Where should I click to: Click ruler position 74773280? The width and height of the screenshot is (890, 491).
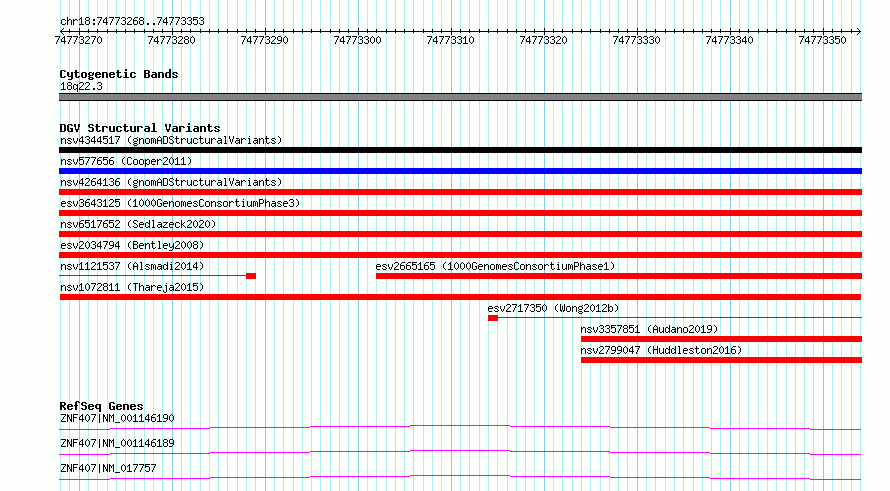pyautogui.click(x=171, y=40)
